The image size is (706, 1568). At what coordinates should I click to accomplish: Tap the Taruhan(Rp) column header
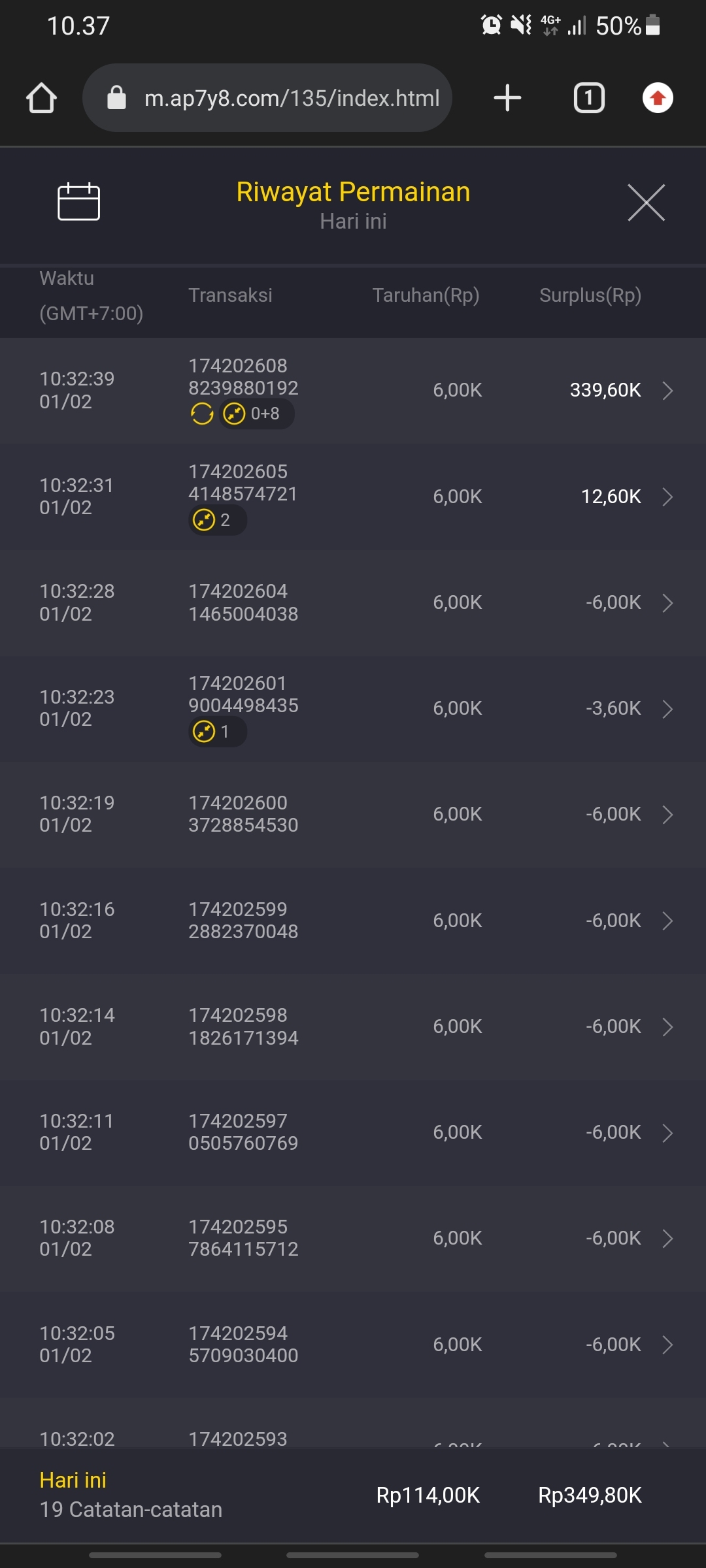426,295
